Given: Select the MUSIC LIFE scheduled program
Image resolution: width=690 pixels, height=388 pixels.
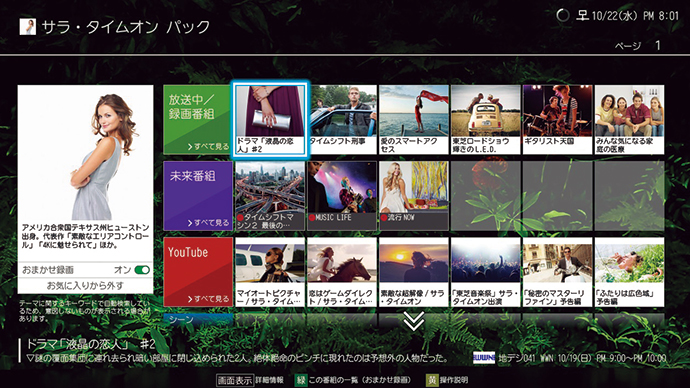Looking at the screenshot, I should (x=342, y=196).
